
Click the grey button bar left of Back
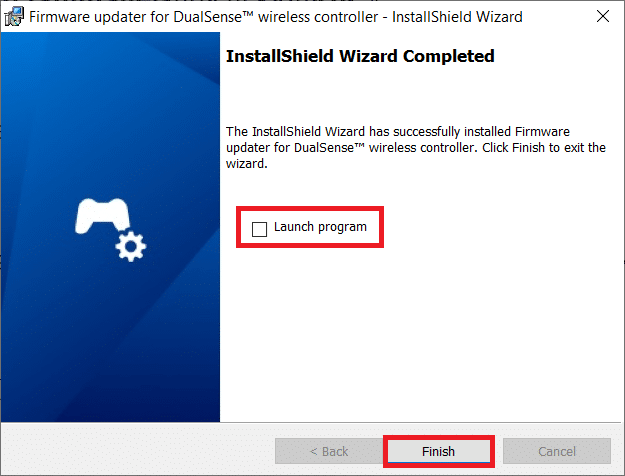pyautogui.click(x=138, y=450)
